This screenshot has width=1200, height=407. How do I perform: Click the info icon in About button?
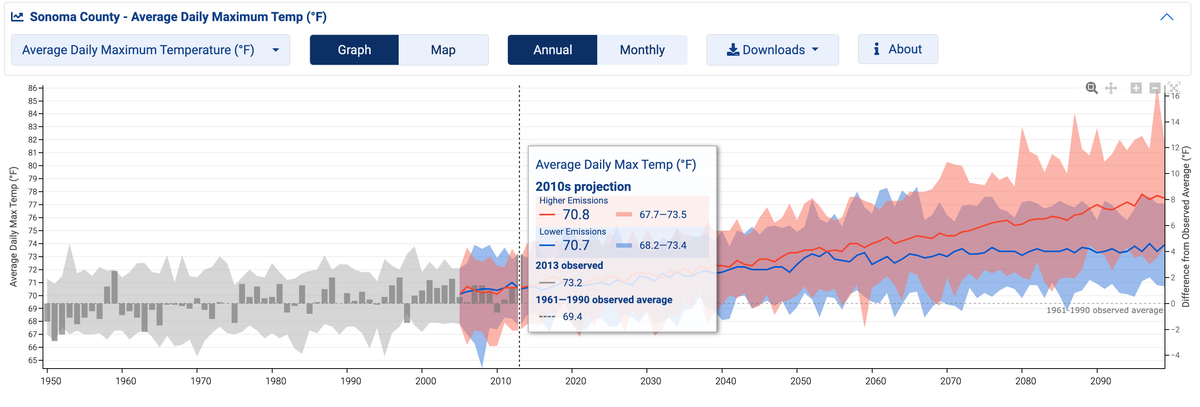pos(876,49)
